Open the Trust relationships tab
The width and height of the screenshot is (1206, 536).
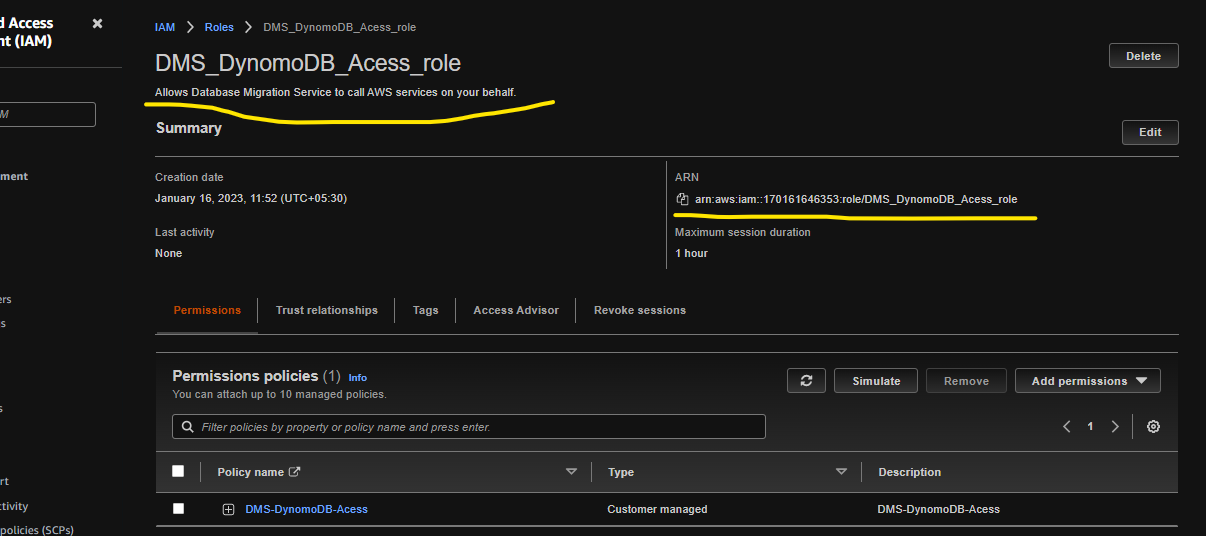327,310
